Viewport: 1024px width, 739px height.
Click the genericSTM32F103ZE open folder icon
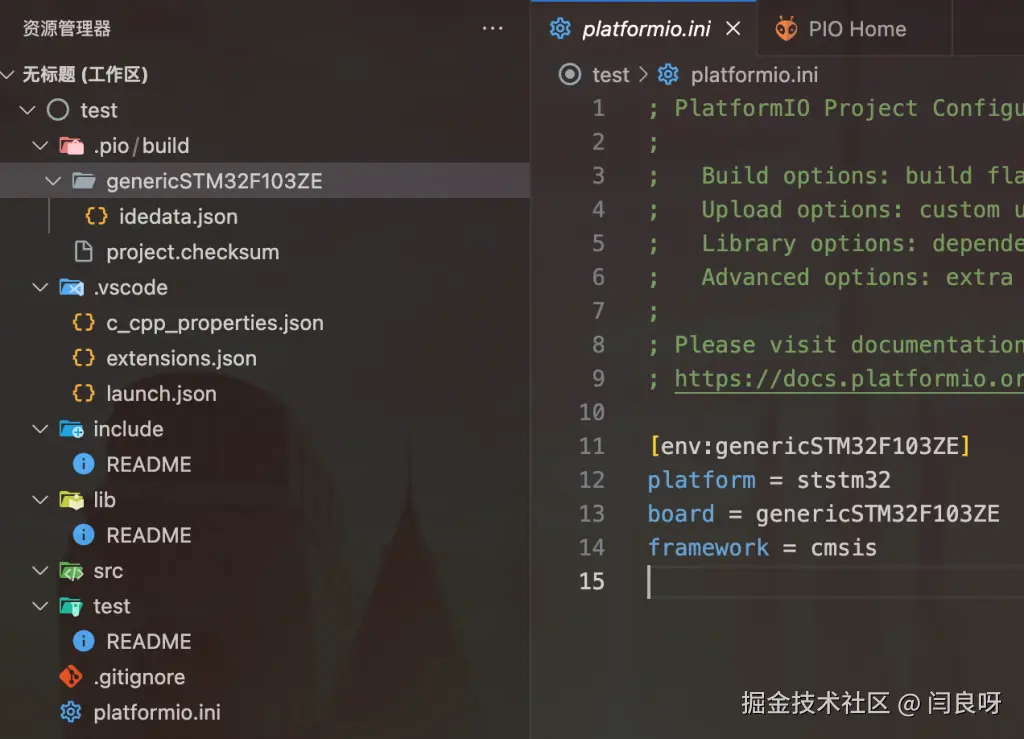point(84,181)
